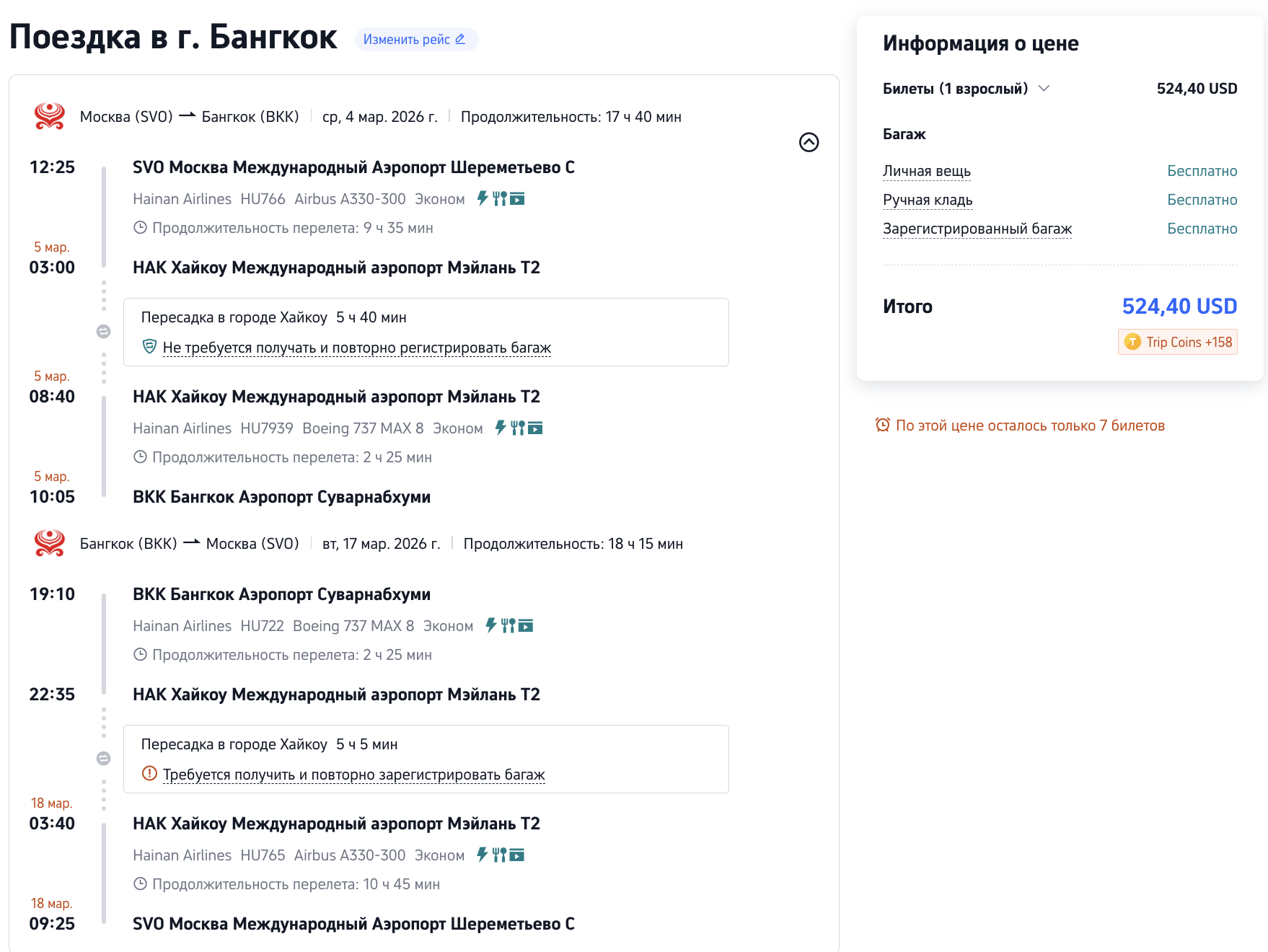Viewport: 1268px width, 952px height.
Task: Collapse the flight details with circular arrow
Action: tap(809, 142)
